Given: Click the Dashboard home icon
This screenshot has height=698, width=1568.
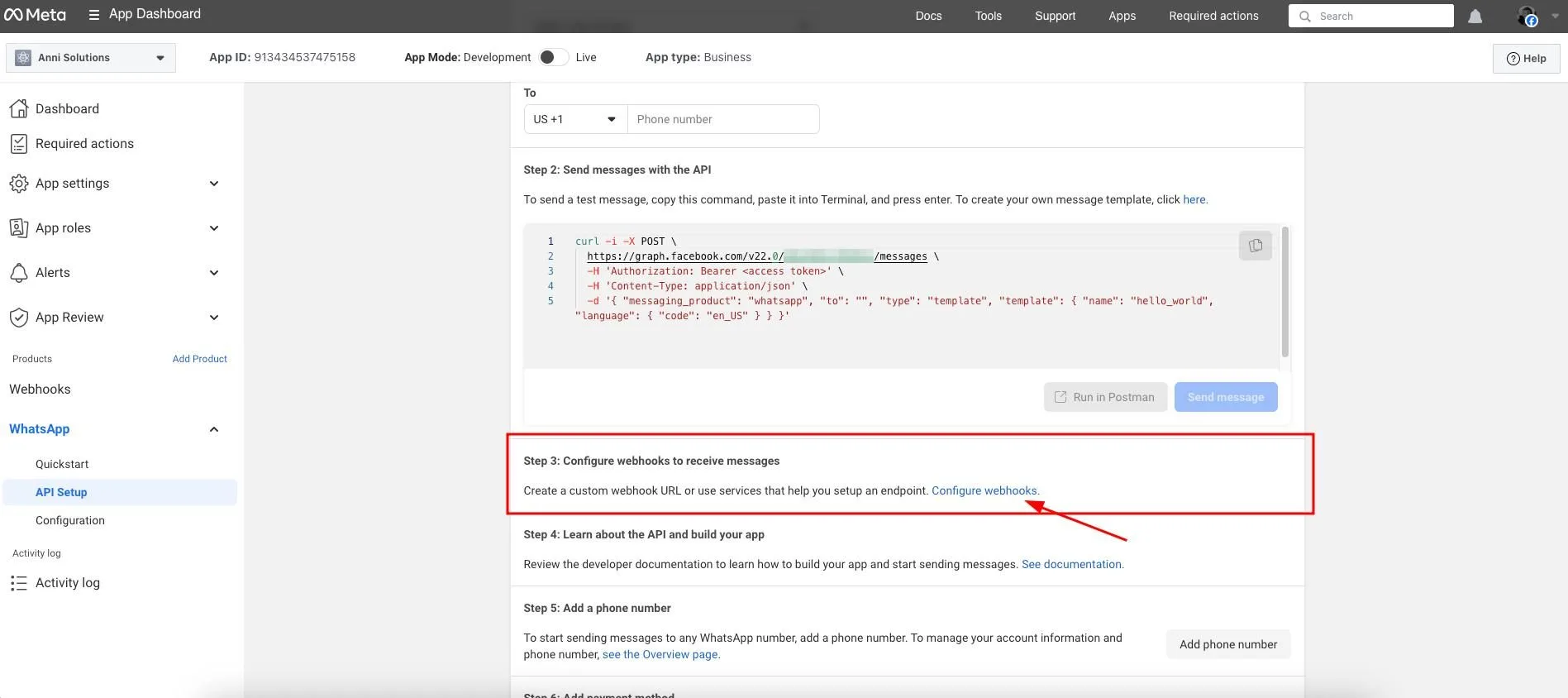Looking at the screenshot, I should [19, 108].
